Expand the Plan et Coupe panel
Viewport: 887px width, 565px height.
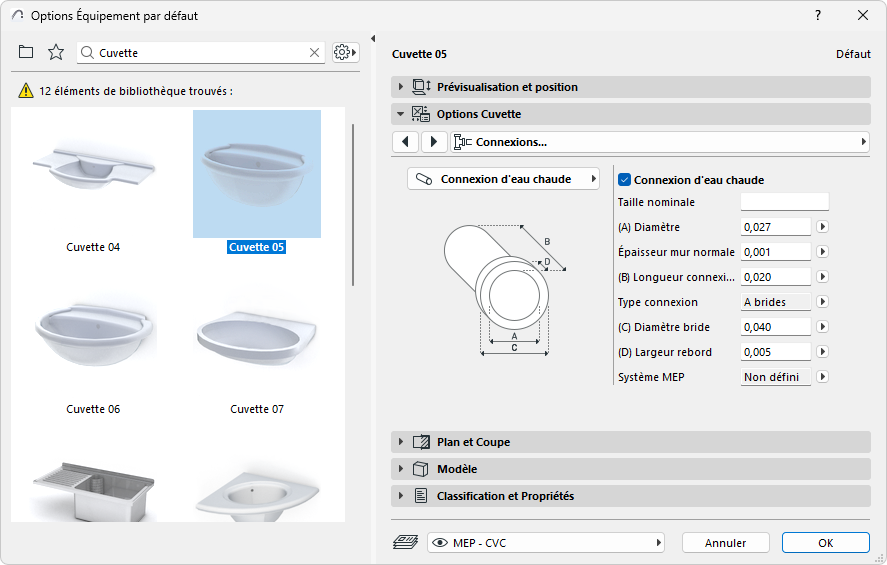401,442
